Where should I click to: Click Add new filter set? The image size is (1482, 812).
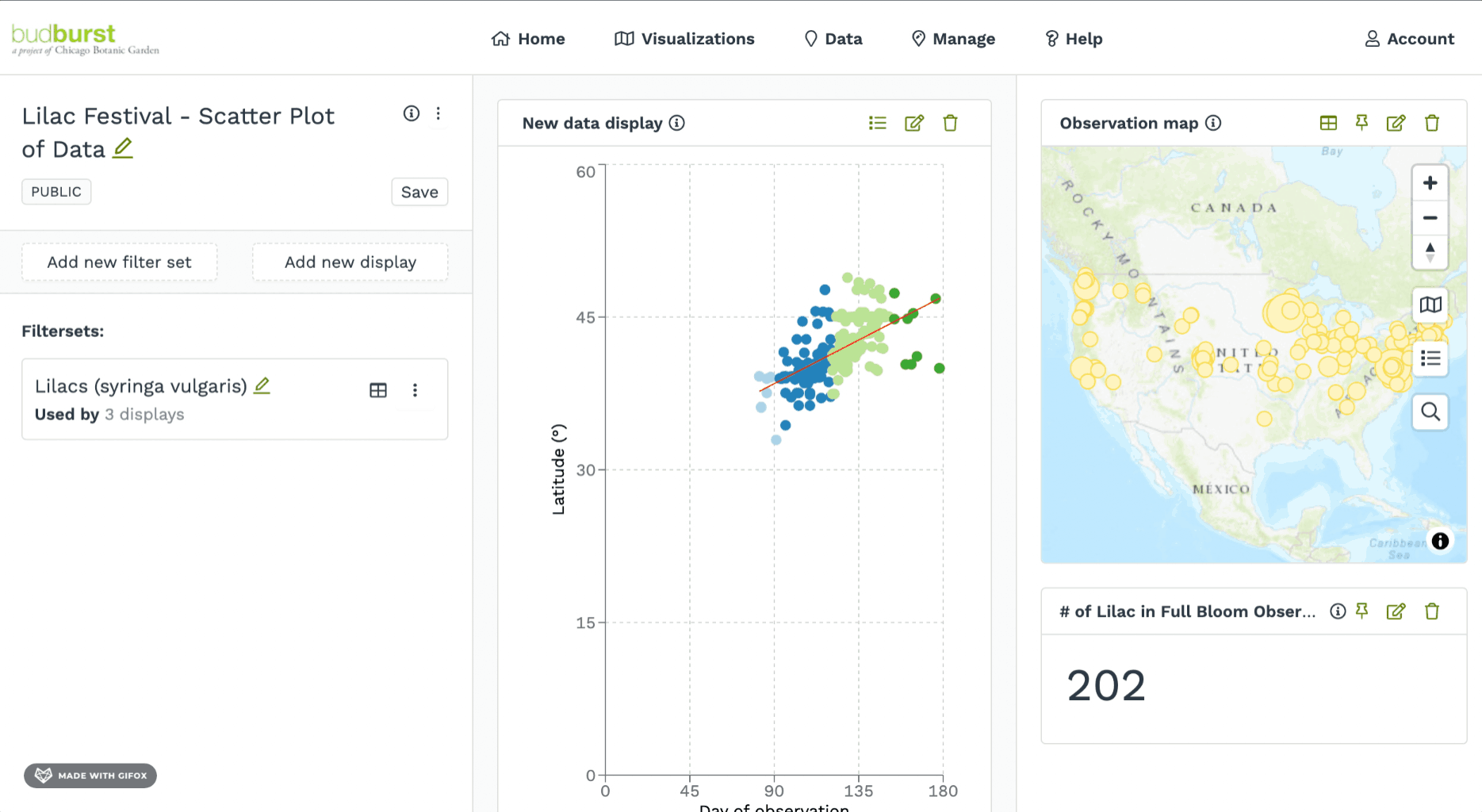119,262
